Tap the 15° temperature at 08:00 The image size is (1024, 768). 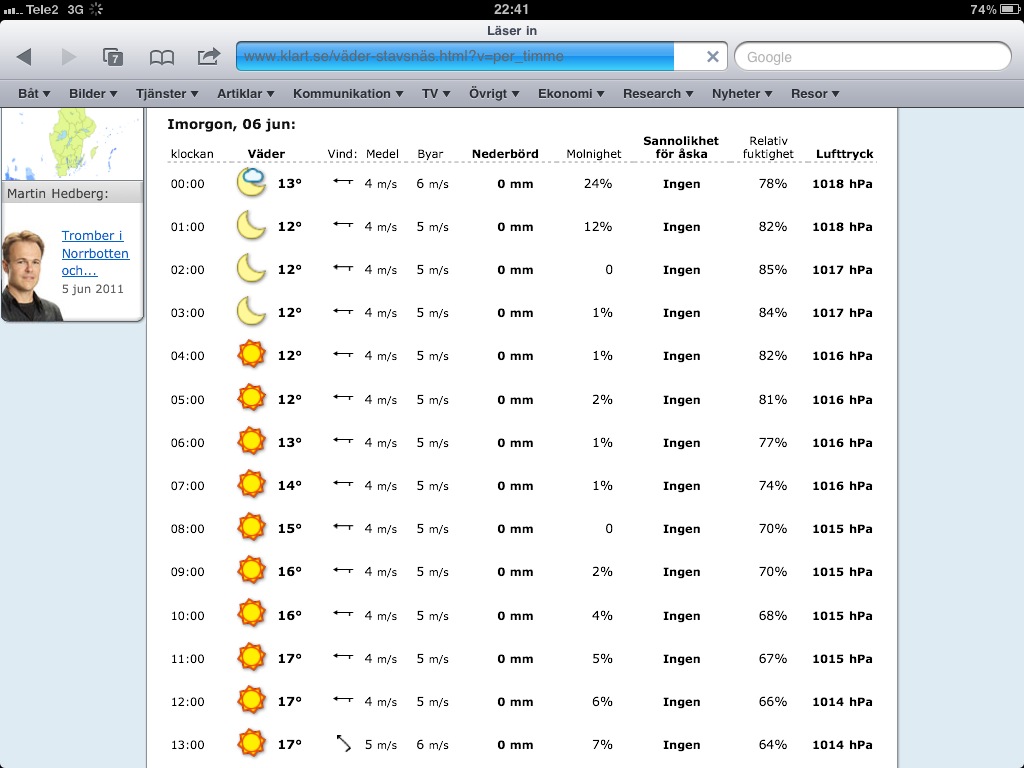(289, 528)
